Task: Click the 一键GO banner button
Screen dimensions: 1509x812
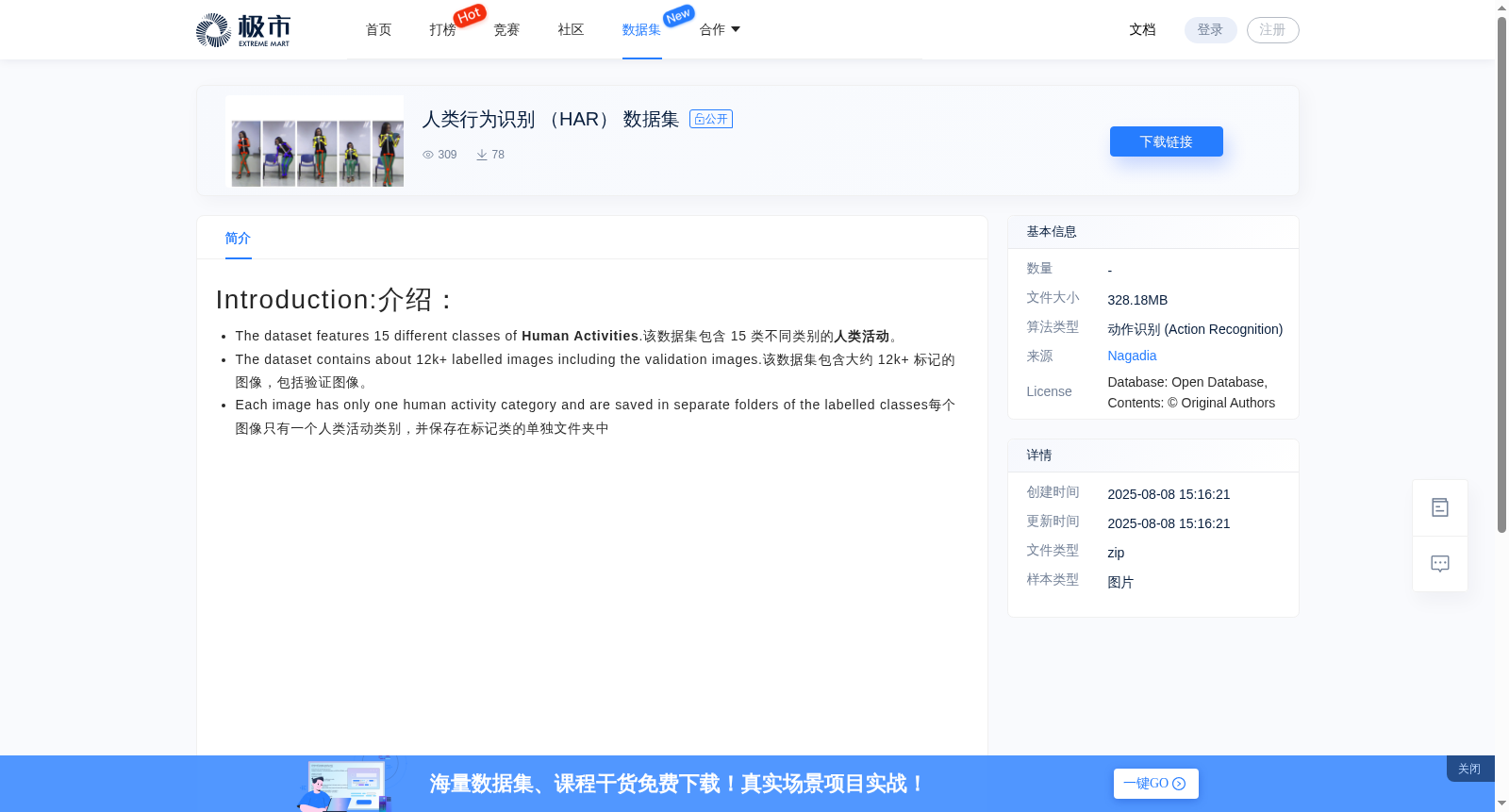Action: (1155, 784)
